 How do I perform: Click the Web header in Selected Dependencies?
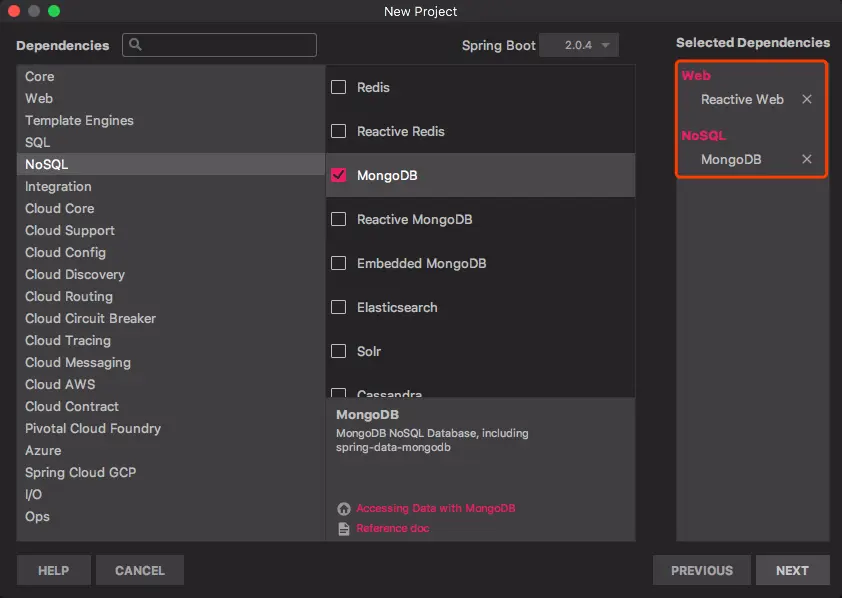(696, 76)
